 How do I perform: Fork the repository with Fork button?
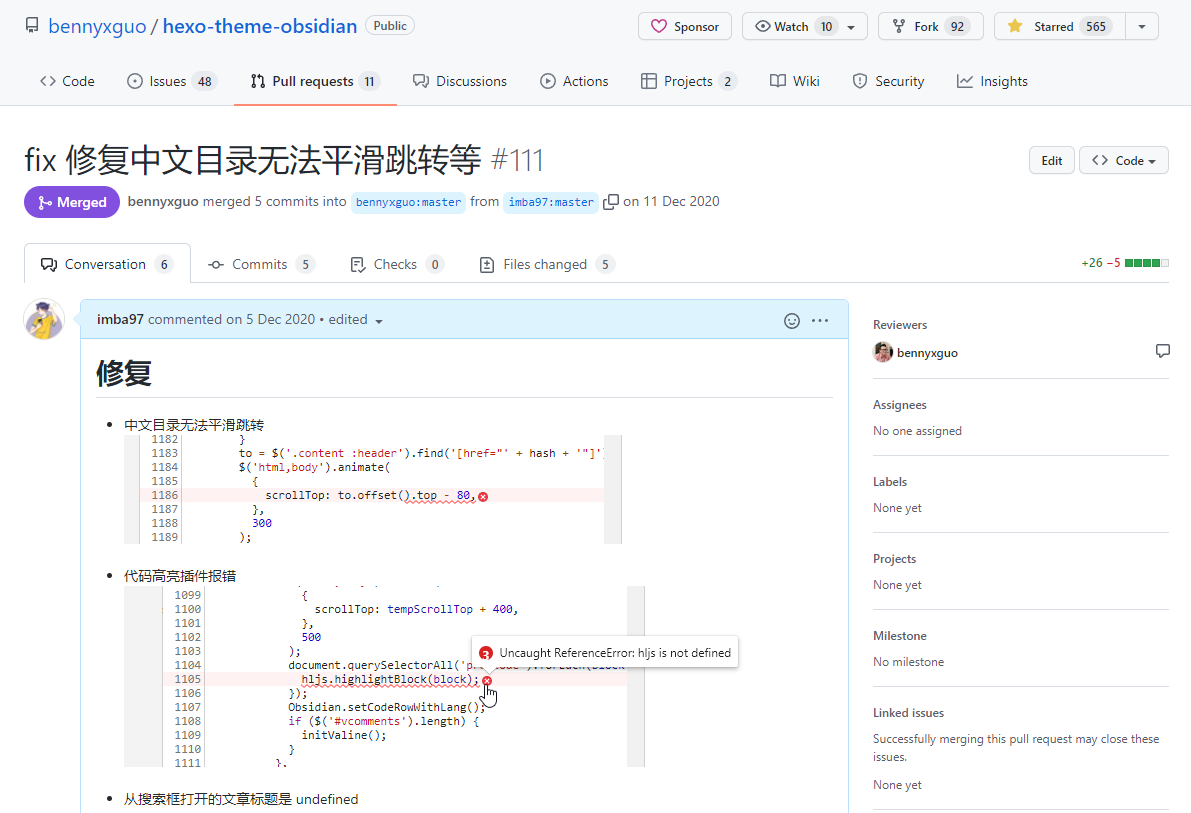pyautogui.click(x=930, y=27)
